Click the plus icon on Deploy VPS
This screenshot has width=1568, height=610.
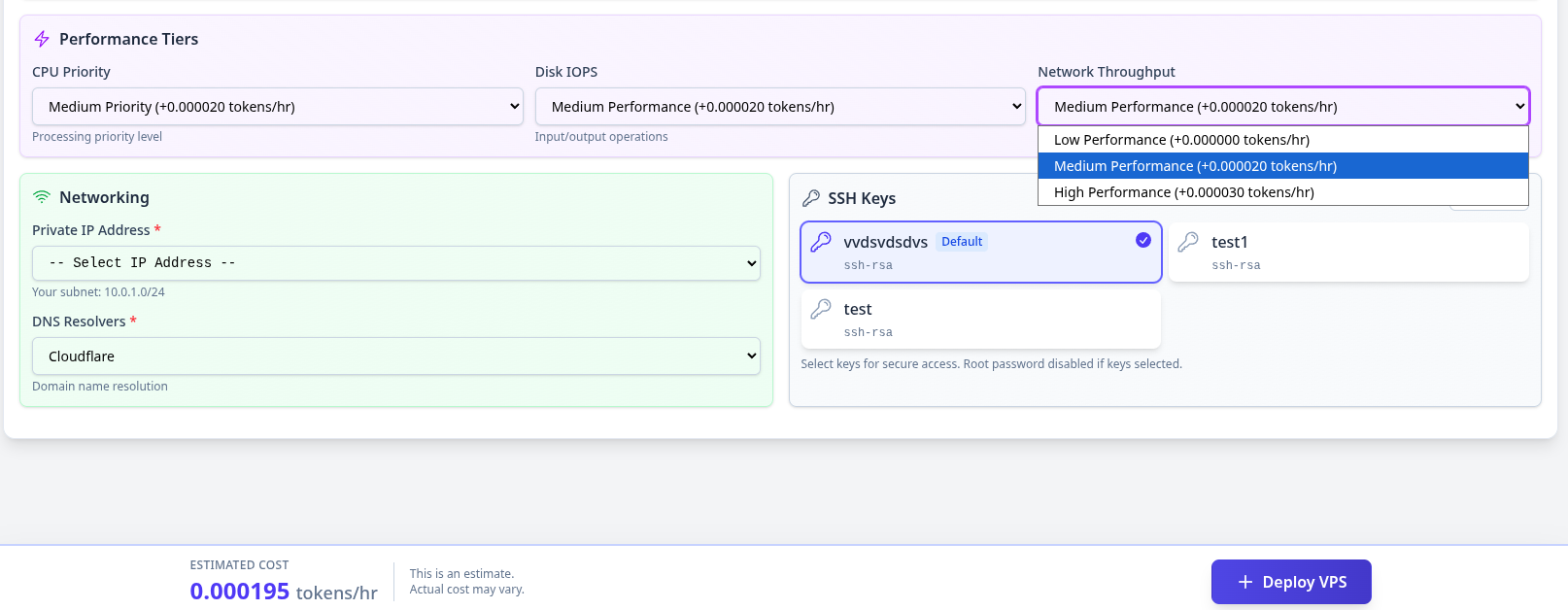(1244, 582)
